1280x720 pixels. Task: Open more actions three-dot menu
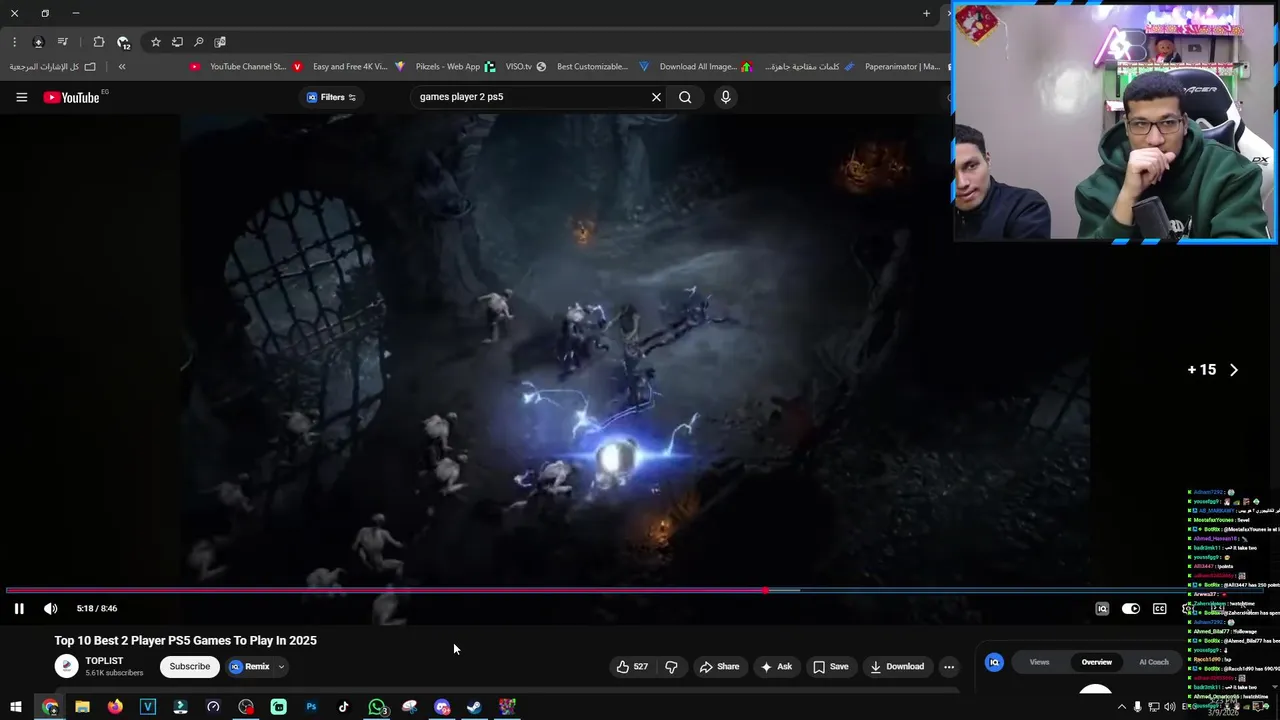[x=949, y=666]
